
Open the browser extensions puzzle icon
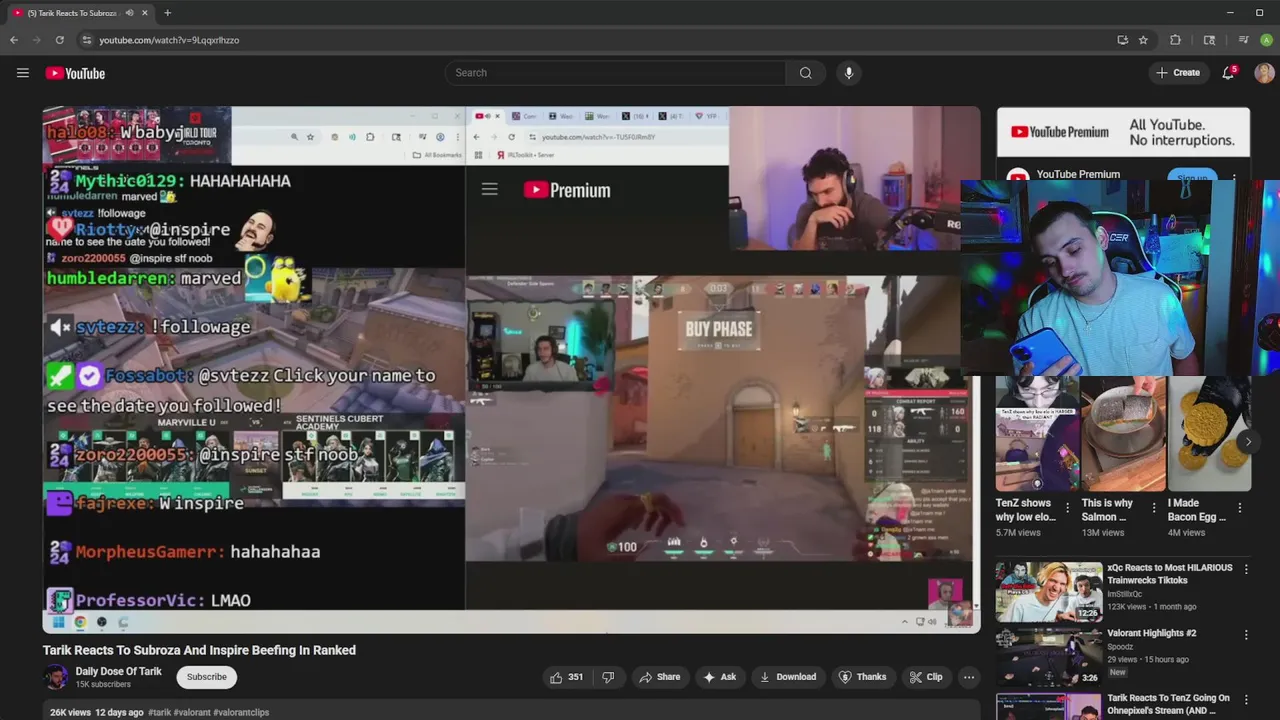click(1175, 40)
